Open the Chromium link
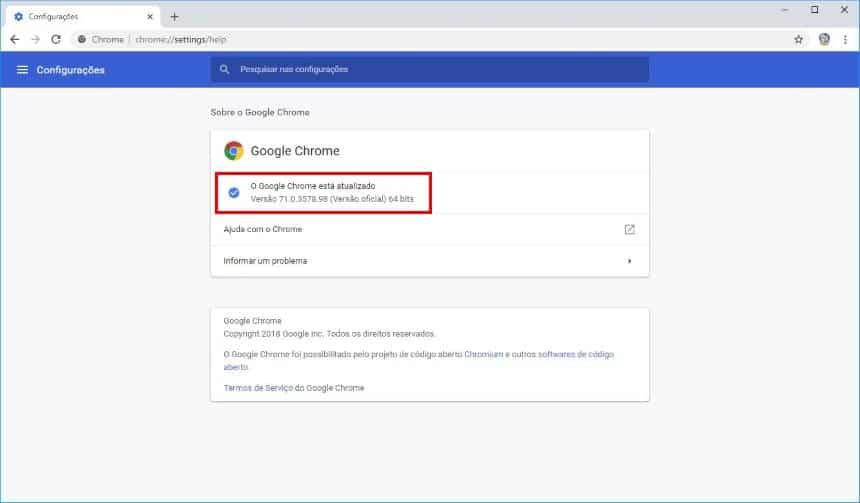The width and height of the screenshot is (860, 503). 484,354
